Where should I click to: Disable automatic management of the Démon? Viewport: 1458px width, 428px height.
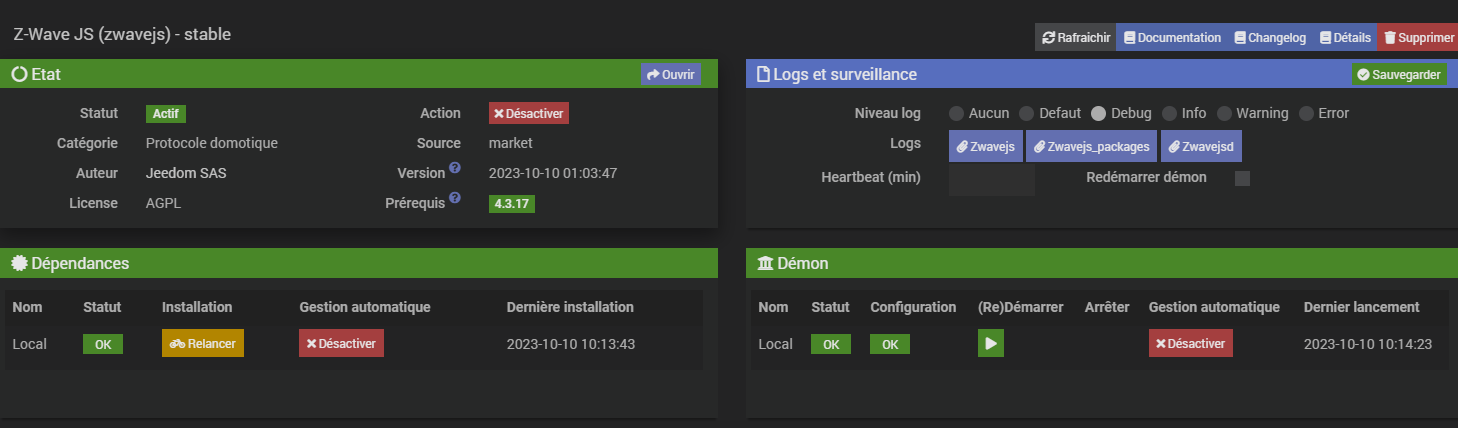point(1190,344)
